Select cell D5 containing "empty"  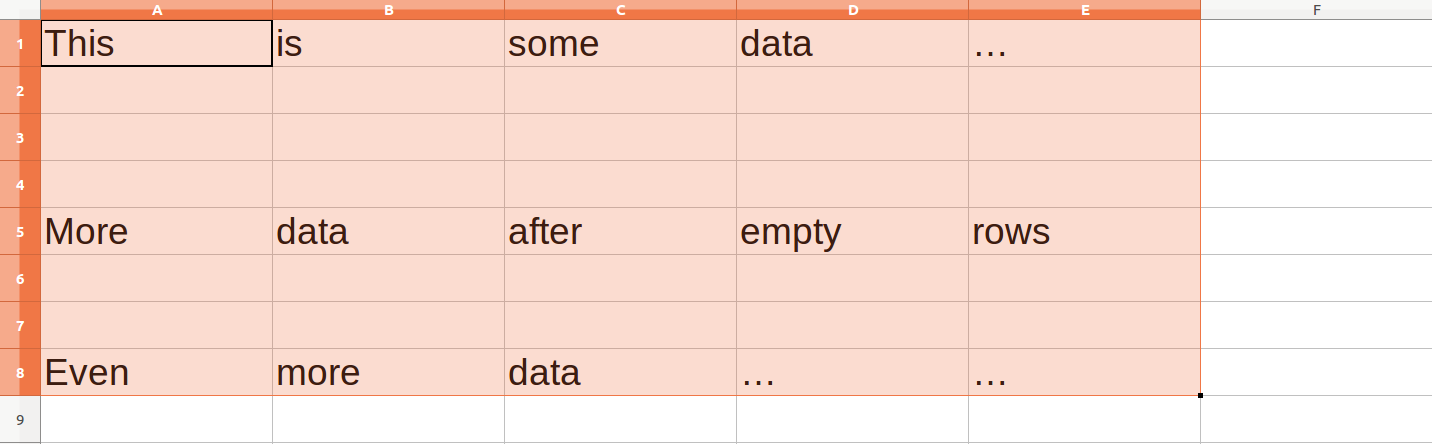pos(852,231)
